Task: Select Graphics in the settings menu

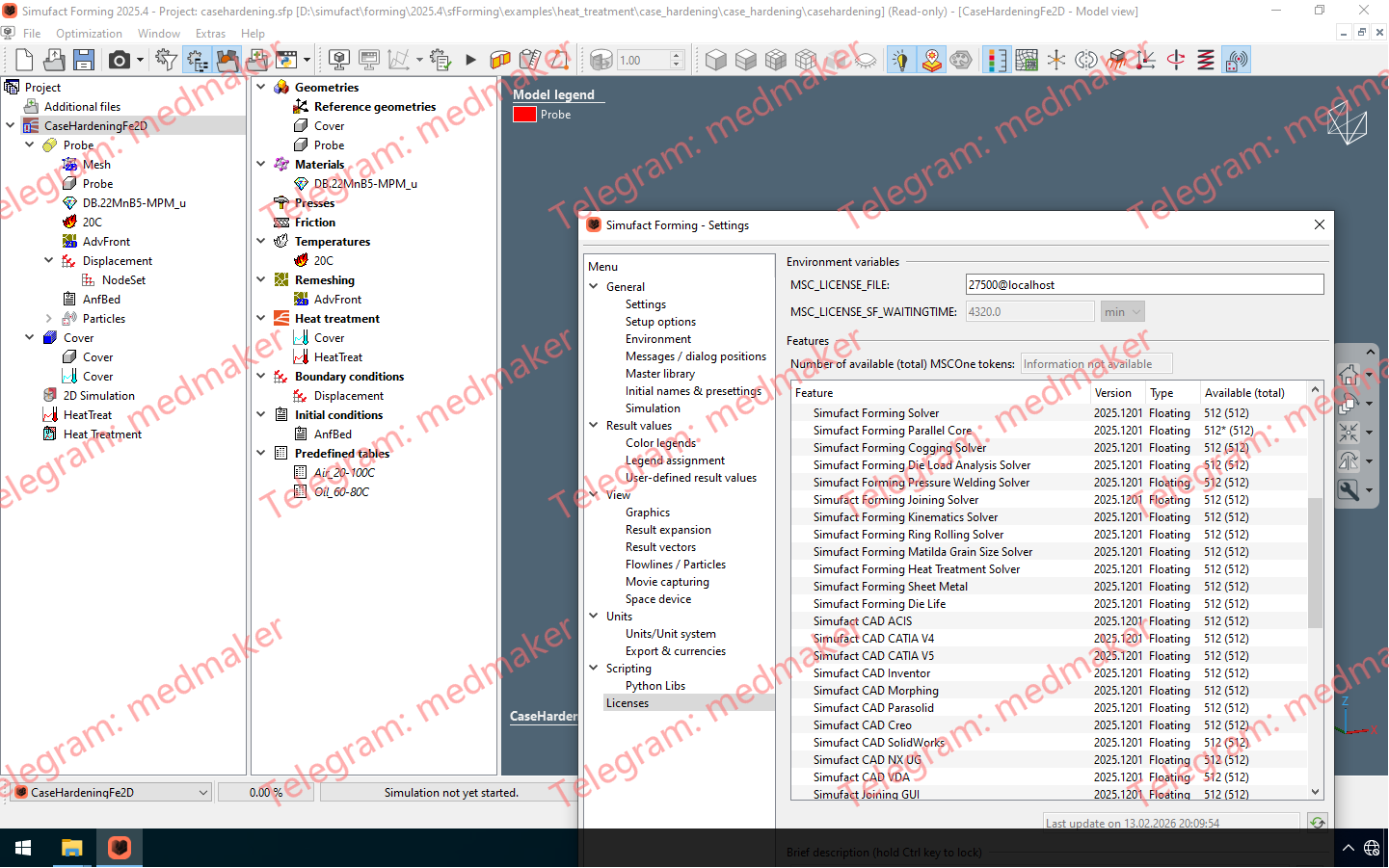Action: pos(647,513)
